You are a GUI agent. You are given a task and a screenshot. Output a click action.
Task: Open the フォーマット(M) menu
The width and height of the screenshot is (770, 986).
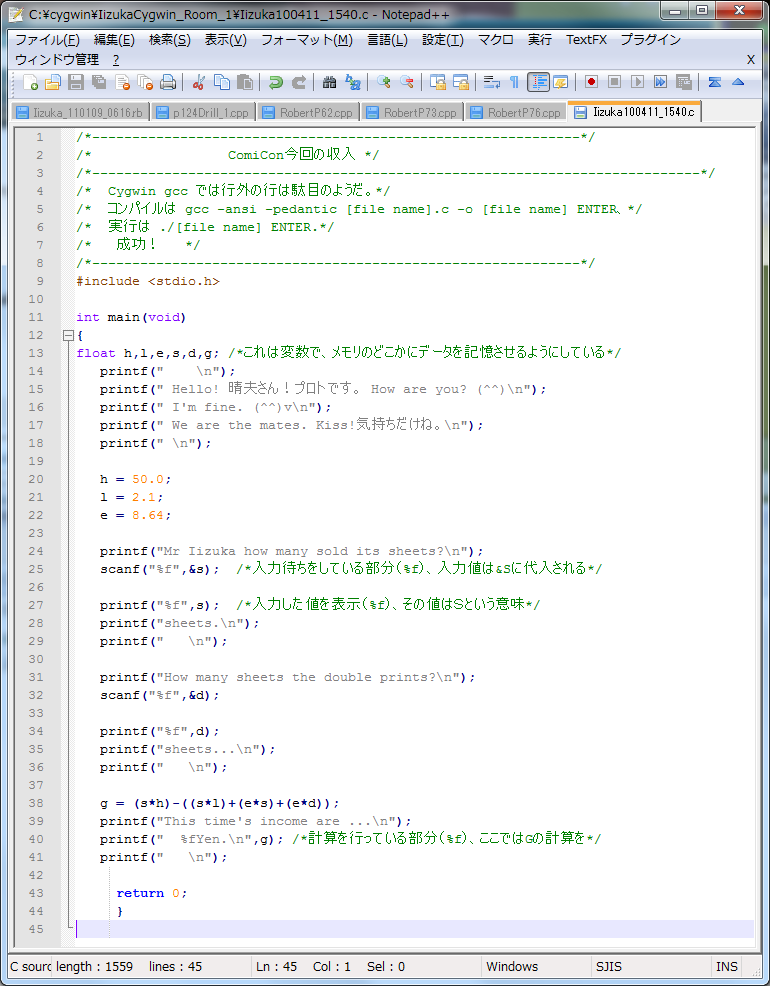307,40
